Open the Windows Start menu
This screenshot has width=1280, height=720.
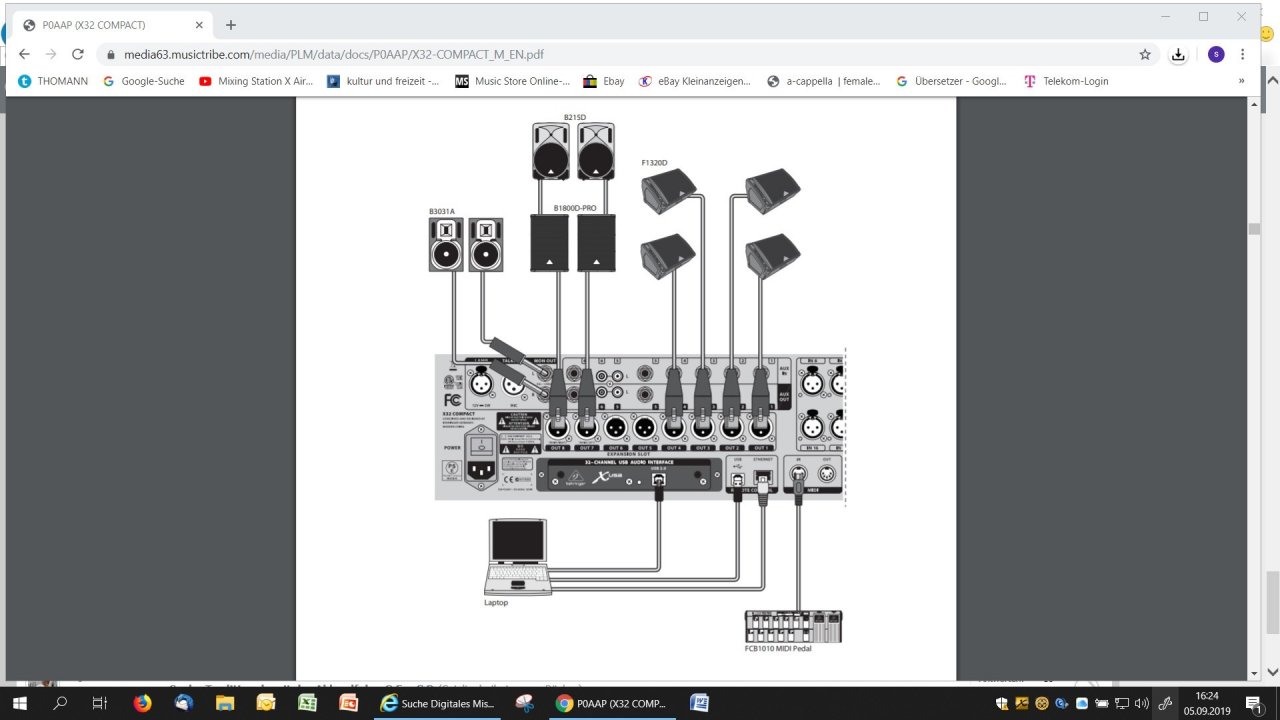[x=20, y=703]
